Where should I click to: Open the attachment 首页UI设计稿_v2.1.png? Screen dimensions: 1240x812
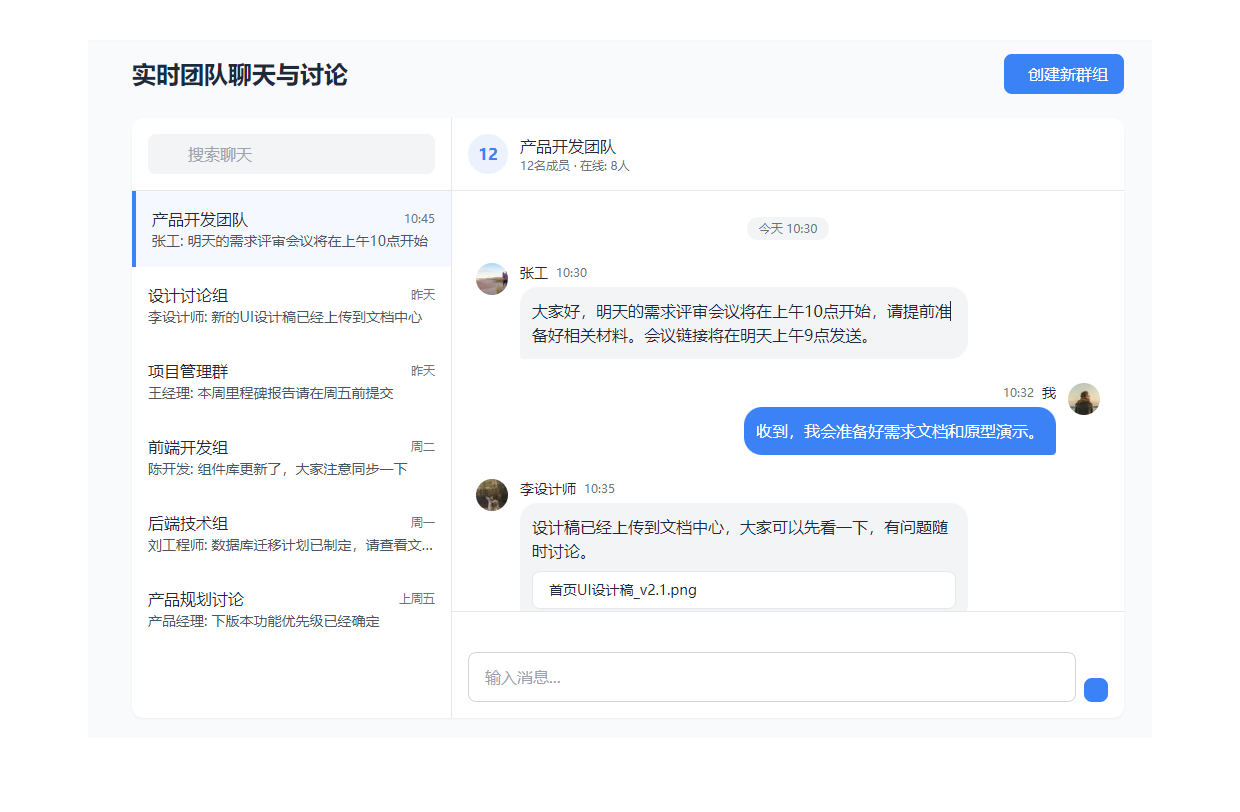point(744,590)
